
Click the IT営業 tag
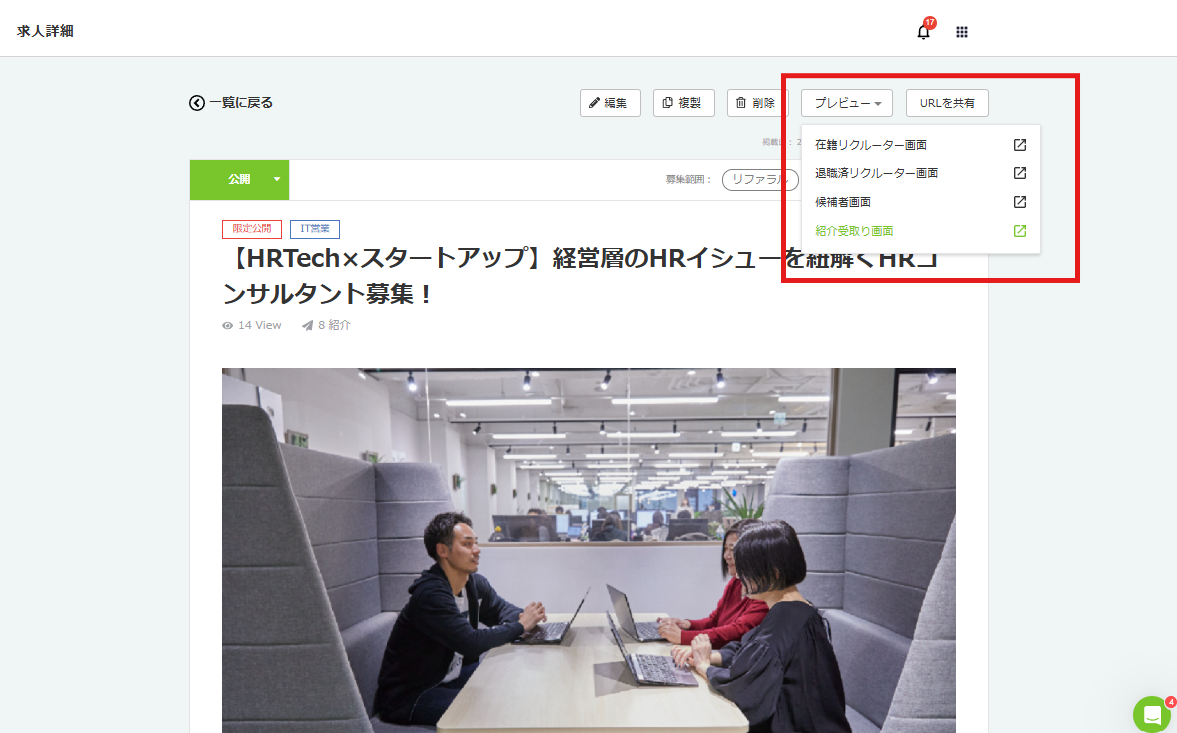pyautogui.click(x=314, y=229)
